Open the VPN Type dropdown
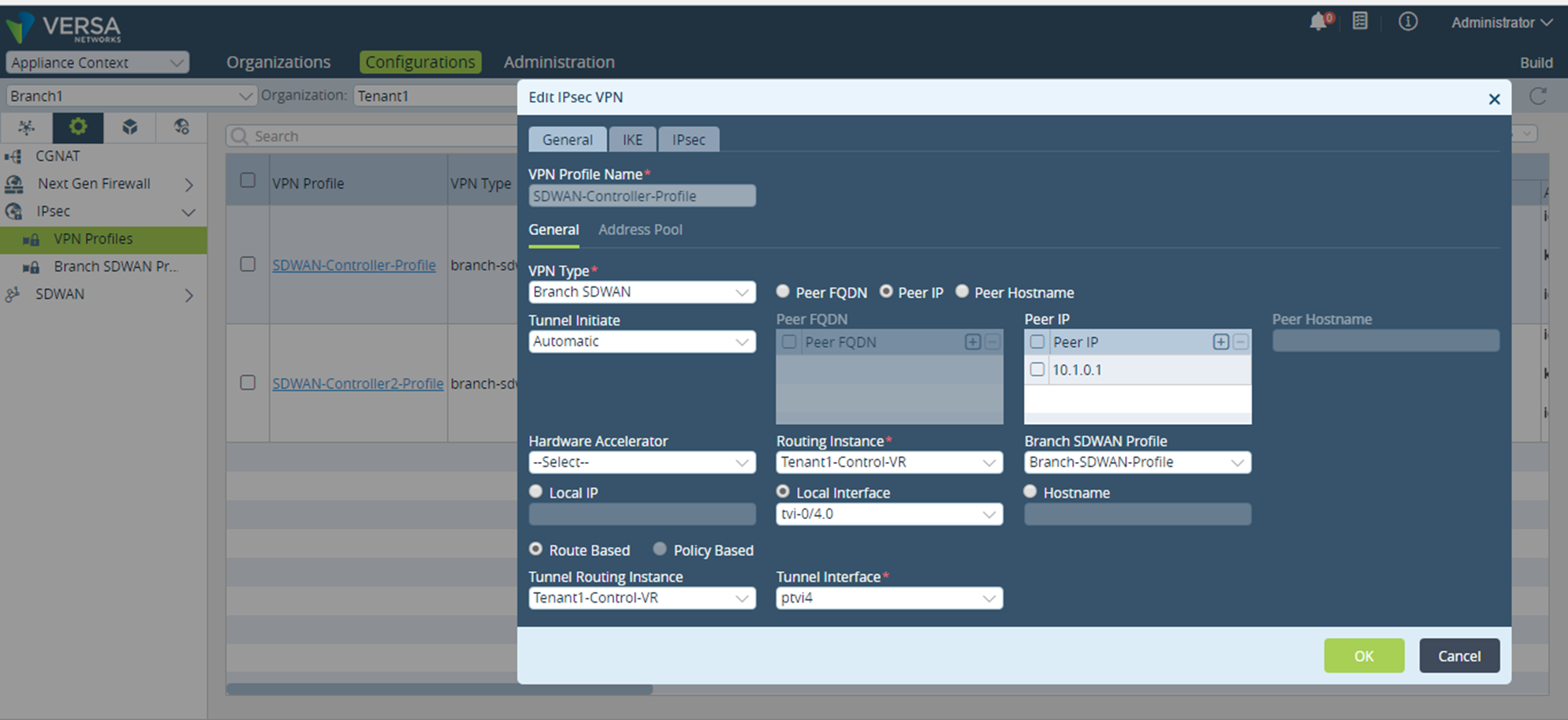Image resolution: width=1568 pixels, height=720 pixels. [642, 292]
